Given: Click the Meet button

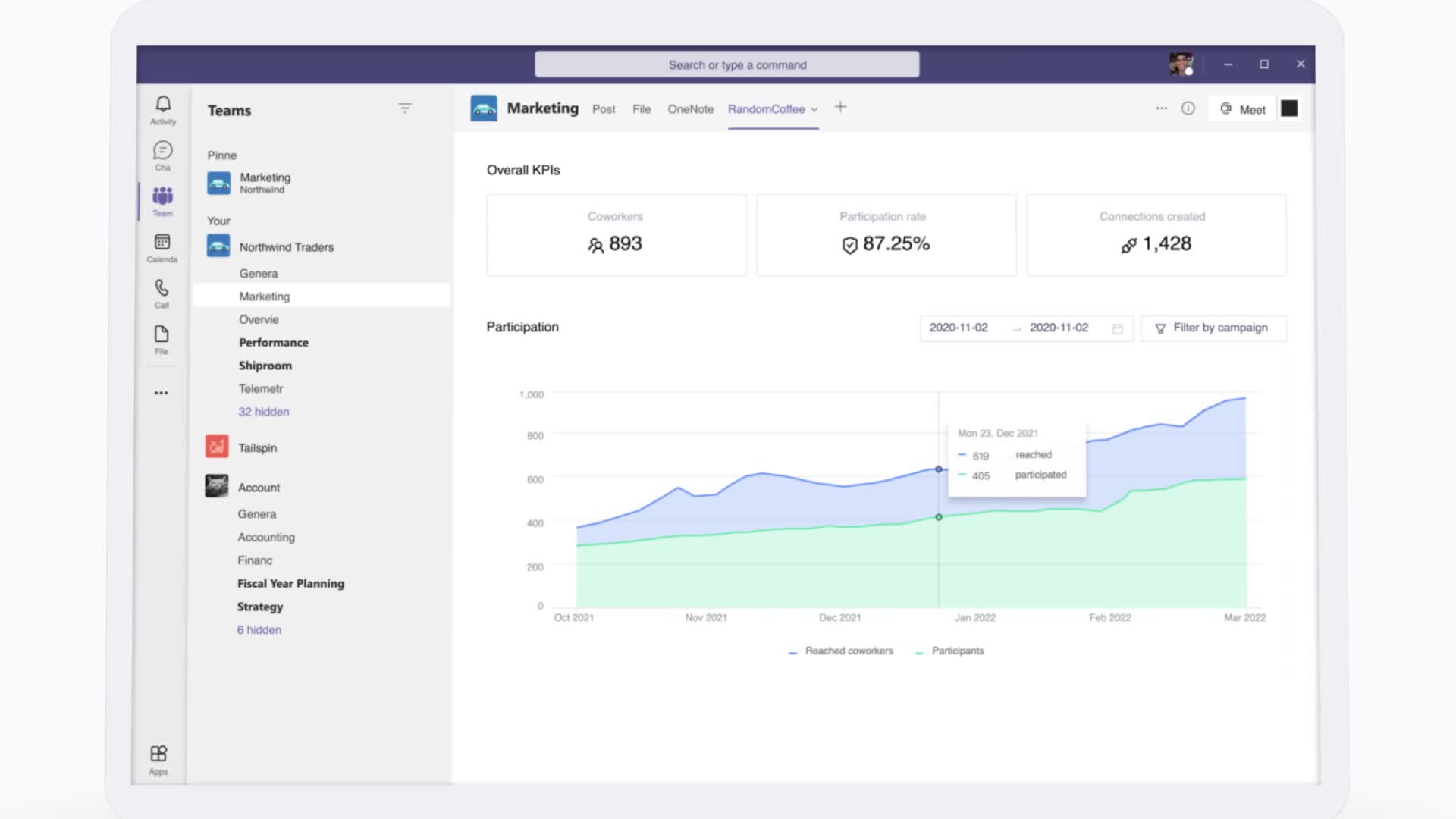Looking at the screenshot, I should tap(1242, 109).
